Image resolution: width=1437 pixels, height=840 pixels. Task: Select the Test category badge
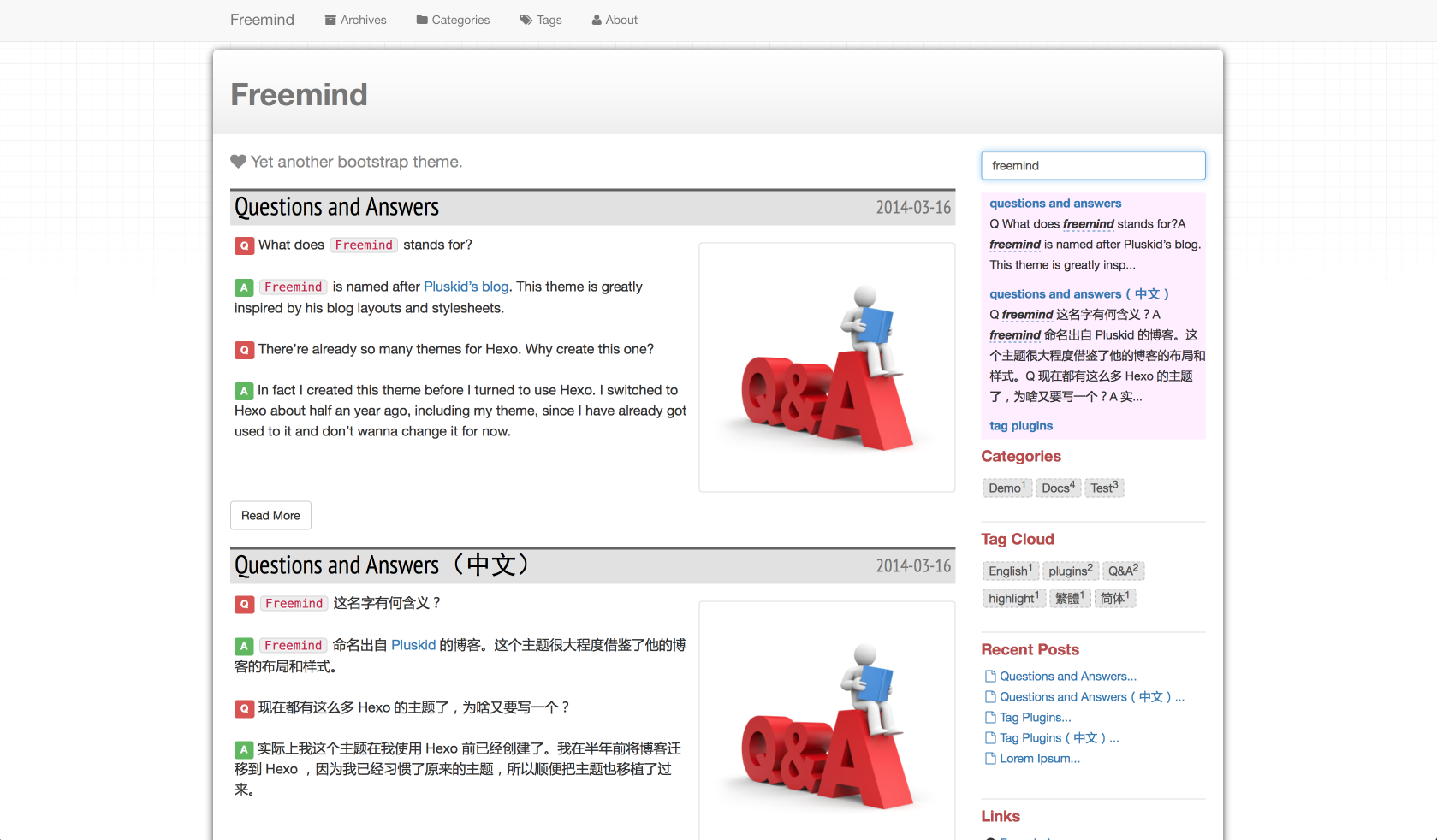click(x=1104, y=488)
